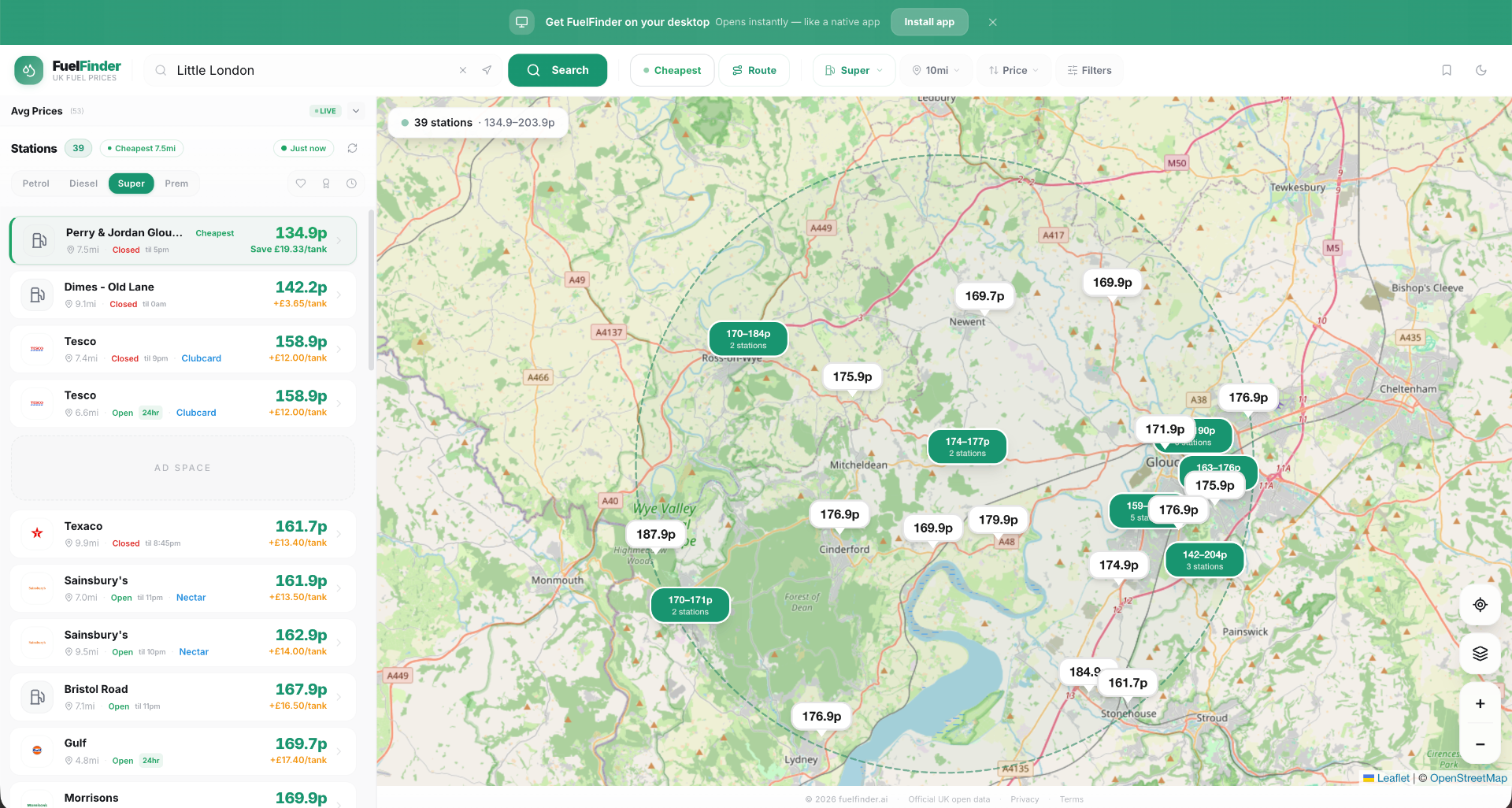Expand the Perry & Jordan row chevron
This screenshot has height=808, width=1512.
click(x=339, y=240)
